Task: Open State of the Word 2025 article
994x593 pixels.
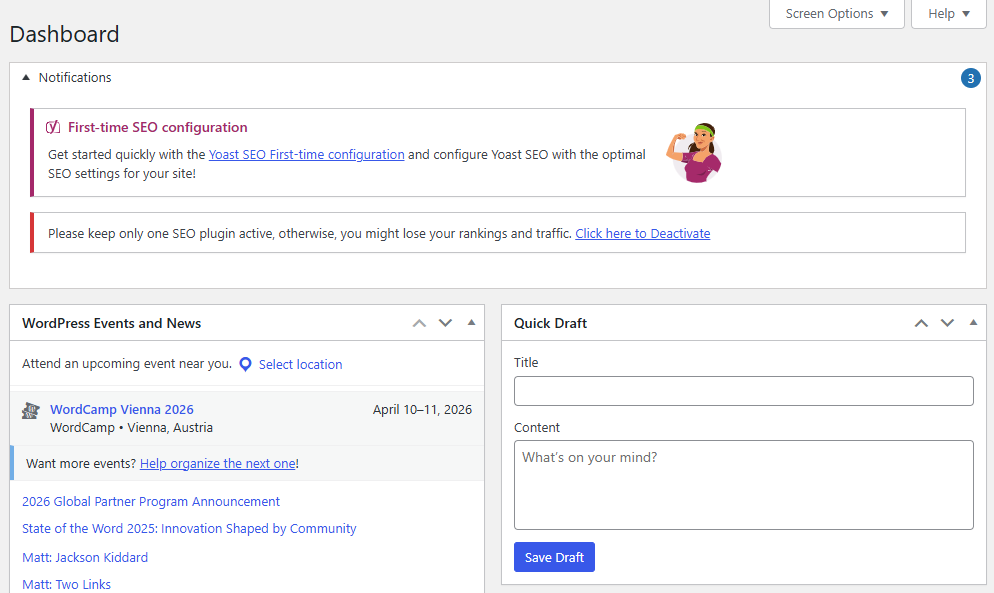Action: click(x=188, y=528)
